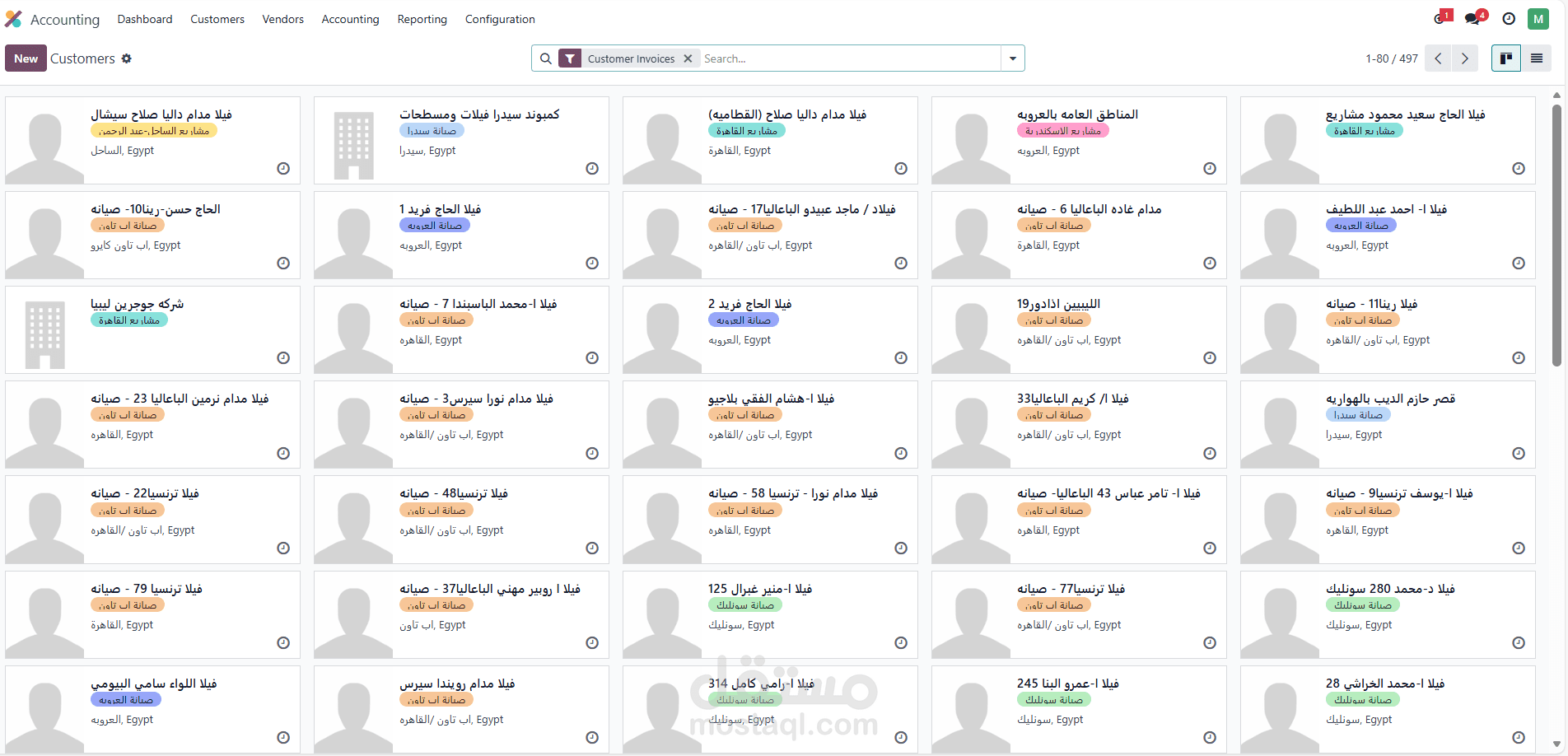
Task: Click the green M user avatar
Action: [x=1538, y=19]
